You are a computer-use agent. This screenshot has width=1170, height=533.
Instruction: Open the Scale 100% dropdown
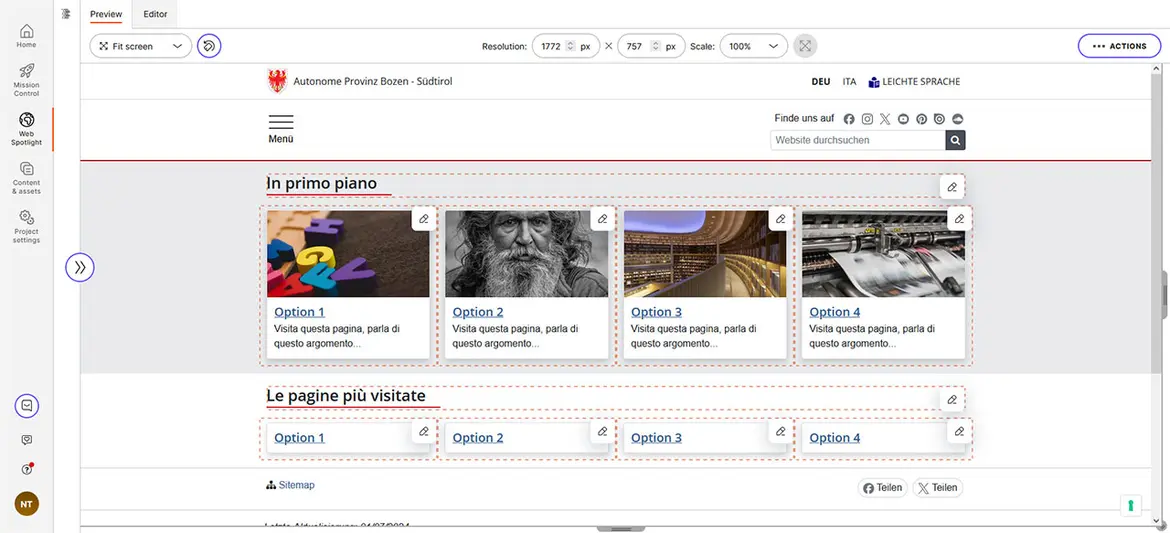tap(752, 46)
